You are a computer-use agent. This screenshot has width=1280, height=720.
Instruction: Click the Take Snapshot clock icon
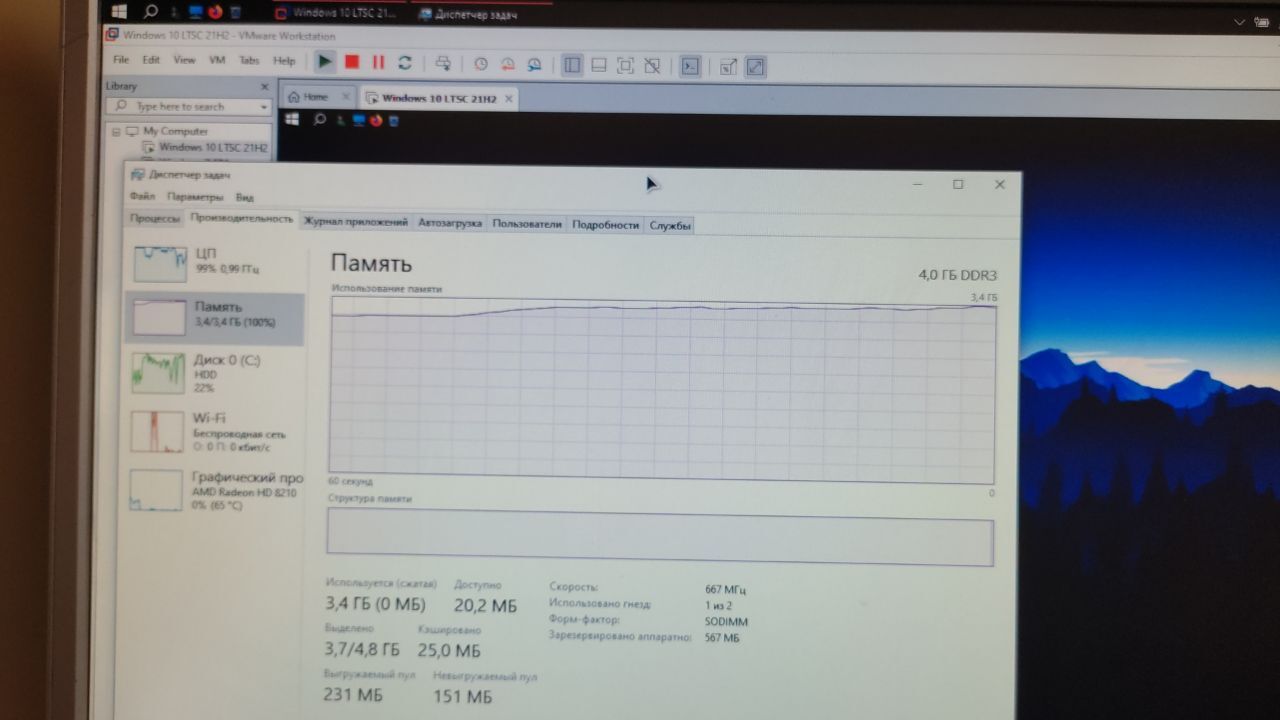point(481,64)
